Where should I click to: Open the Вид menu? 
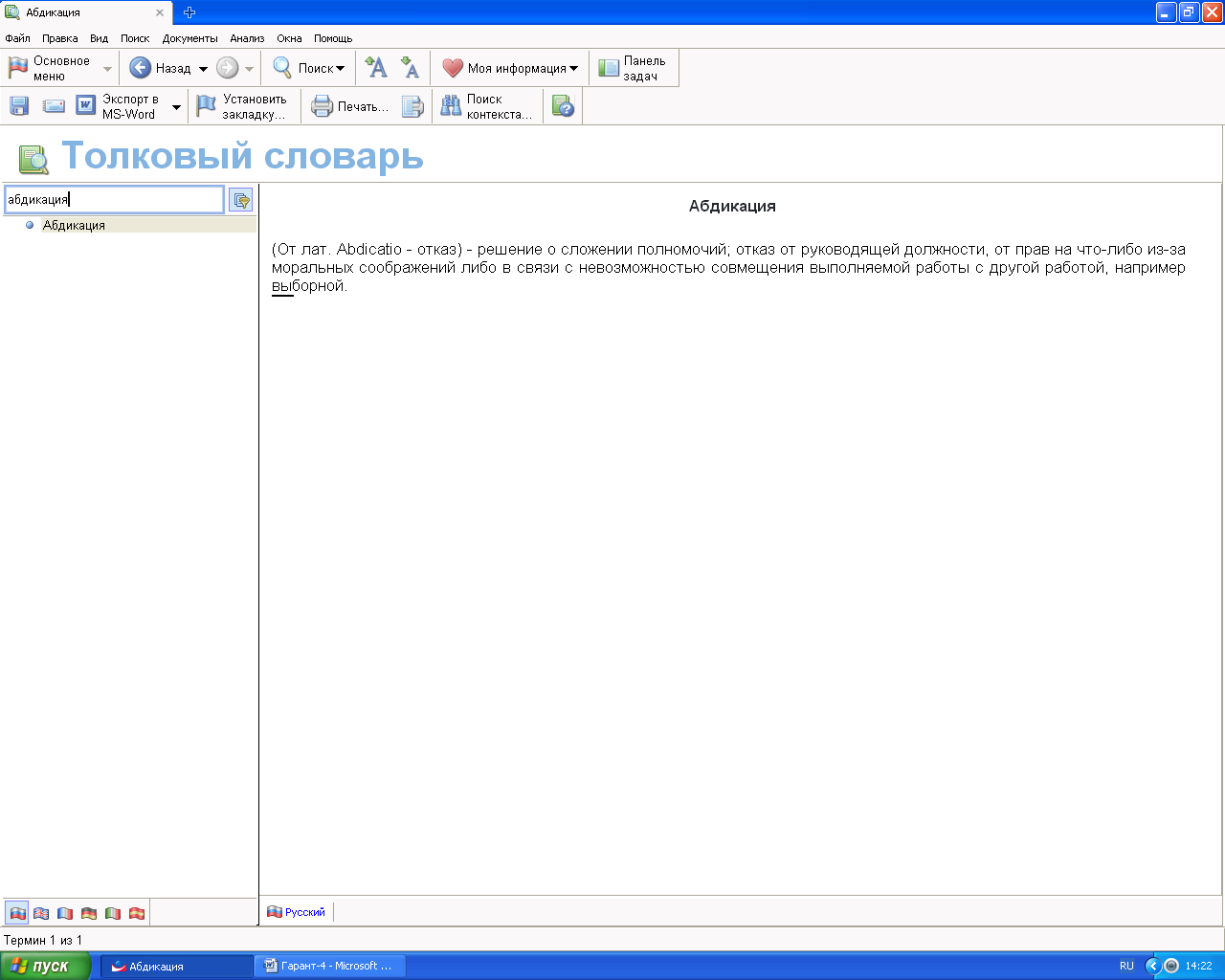click(x=100, y=38)
